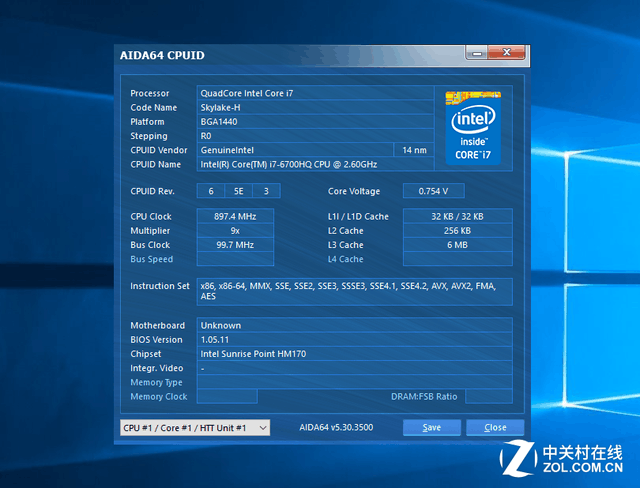This screenshot has height=488, width=640.
Task: Click the Integr. Video value field
Action: [355, 368]
